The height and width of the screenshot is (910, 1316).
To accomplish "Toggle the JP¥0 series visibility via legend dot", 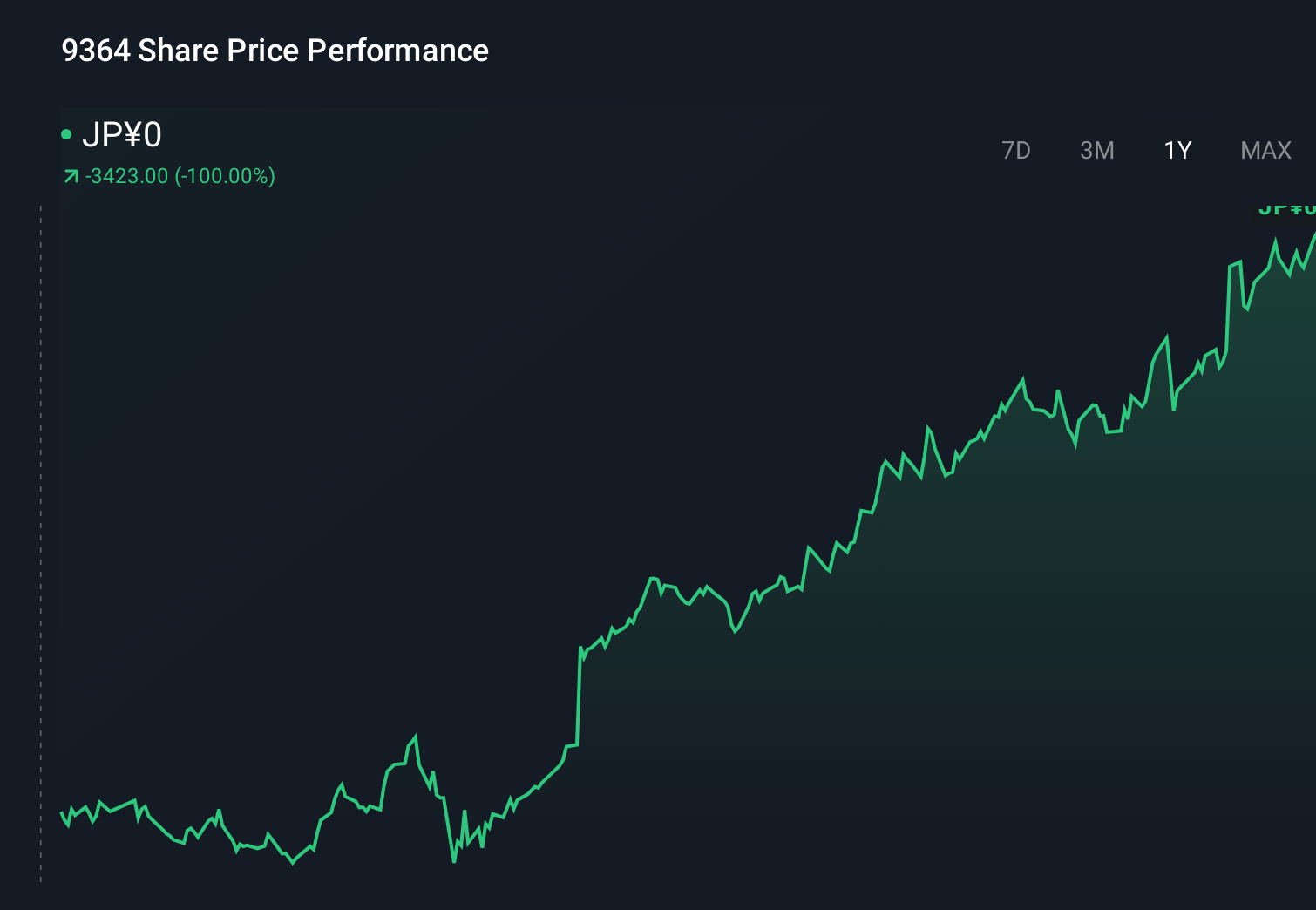I will click(66, 134).
